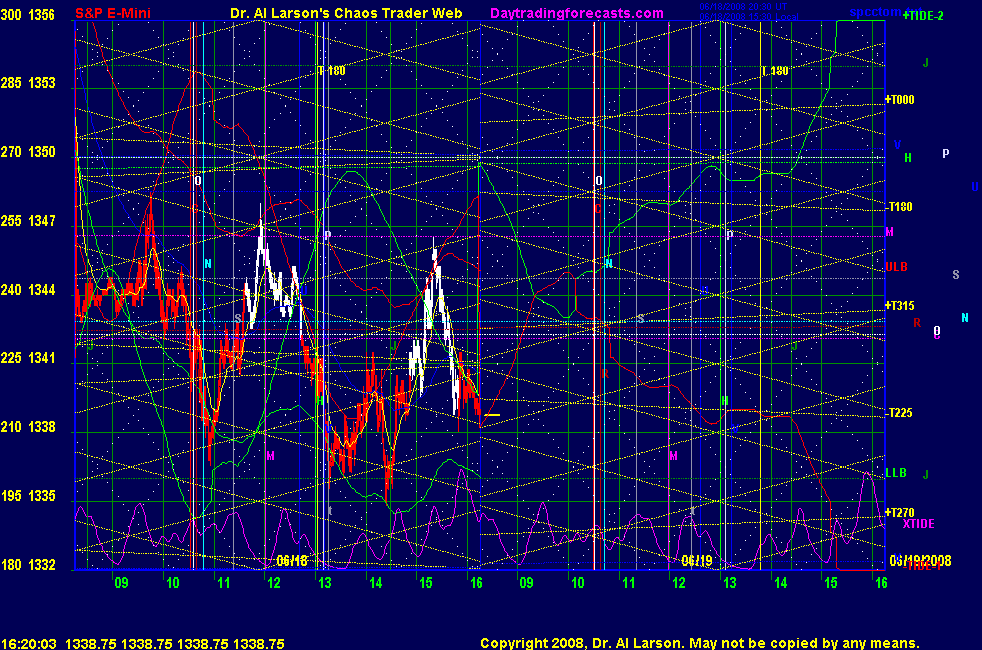Image resolution: width=982 pixels, height=650 pixels.
Task: Click the 225 1341 price axis label
Action: pos(28,358)
